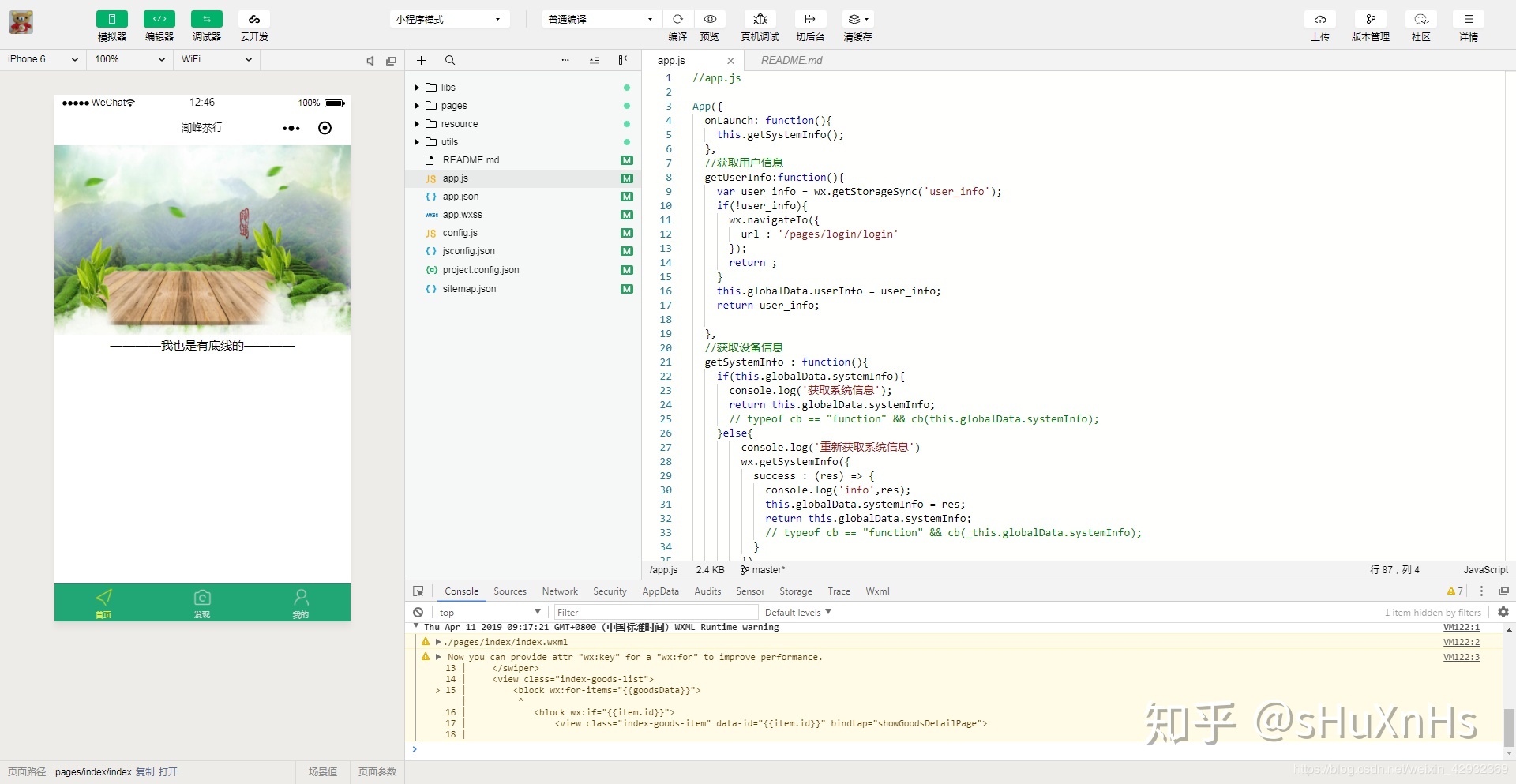Image resolution: width=1516 pixels, height=784 pixels.
Task: Select project.config.json in the file tree
Action: [x=523, y=270]
